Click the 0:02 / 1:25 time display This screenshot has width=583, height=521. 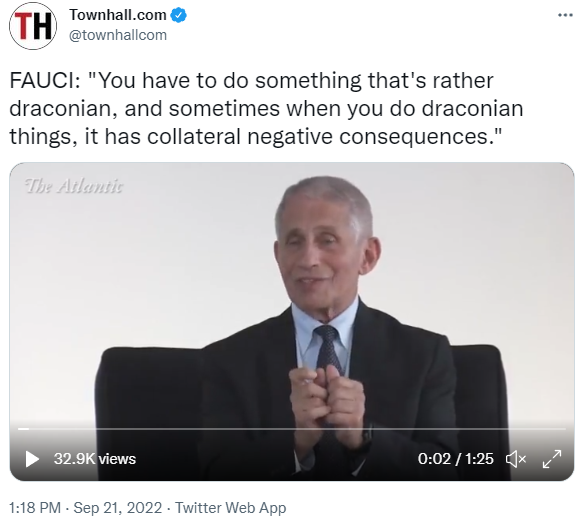[455, 459]
